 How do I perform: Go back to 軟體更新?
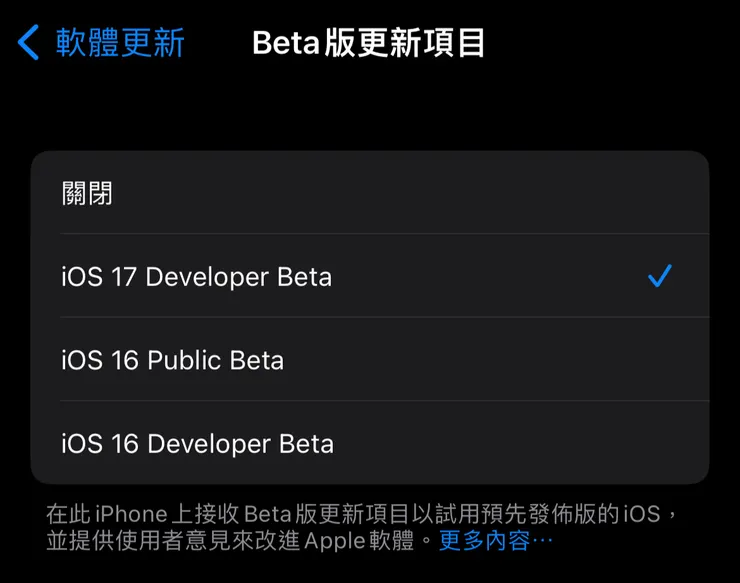coord(120,43)
